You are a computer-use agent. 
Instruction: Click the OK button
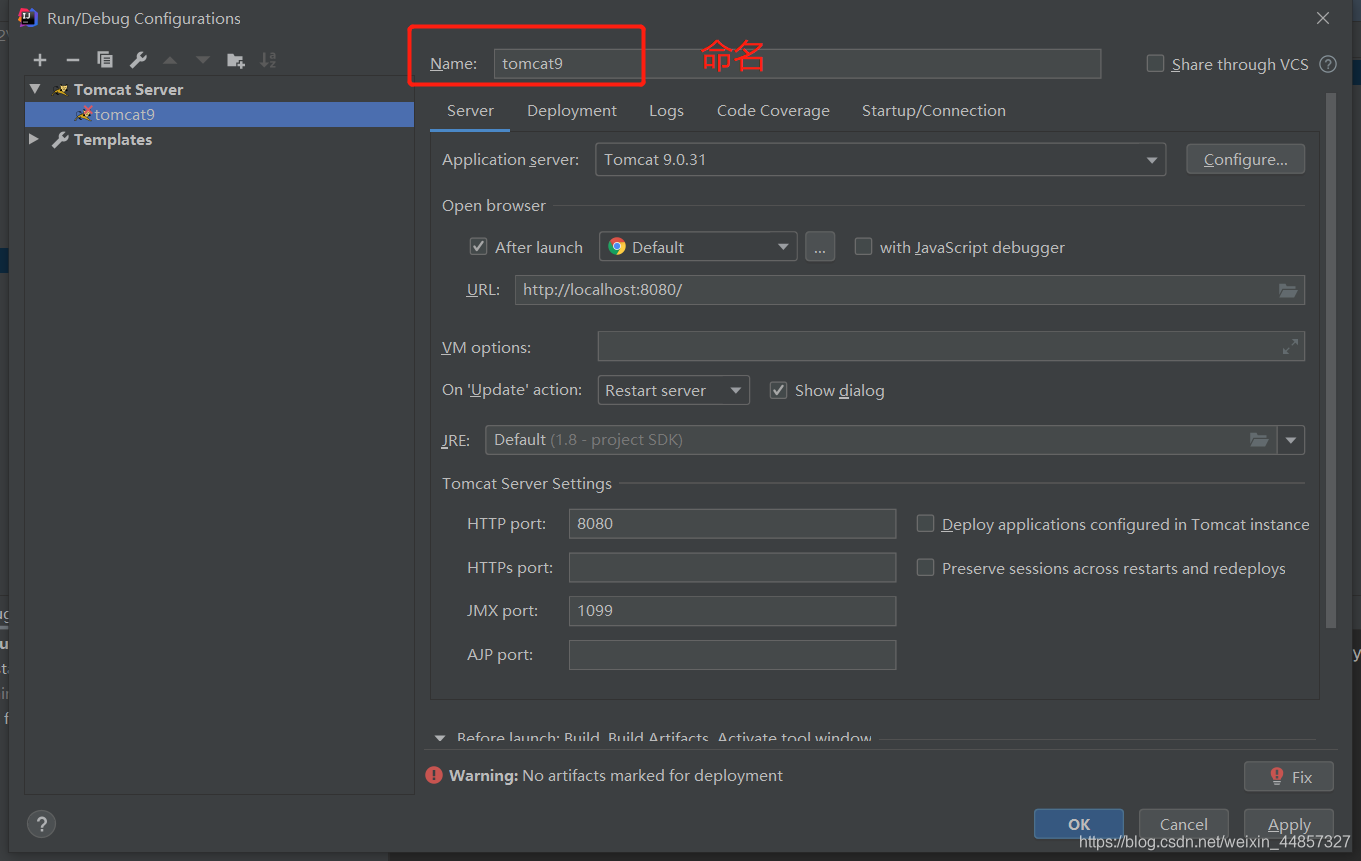(x=1079, y=824)
